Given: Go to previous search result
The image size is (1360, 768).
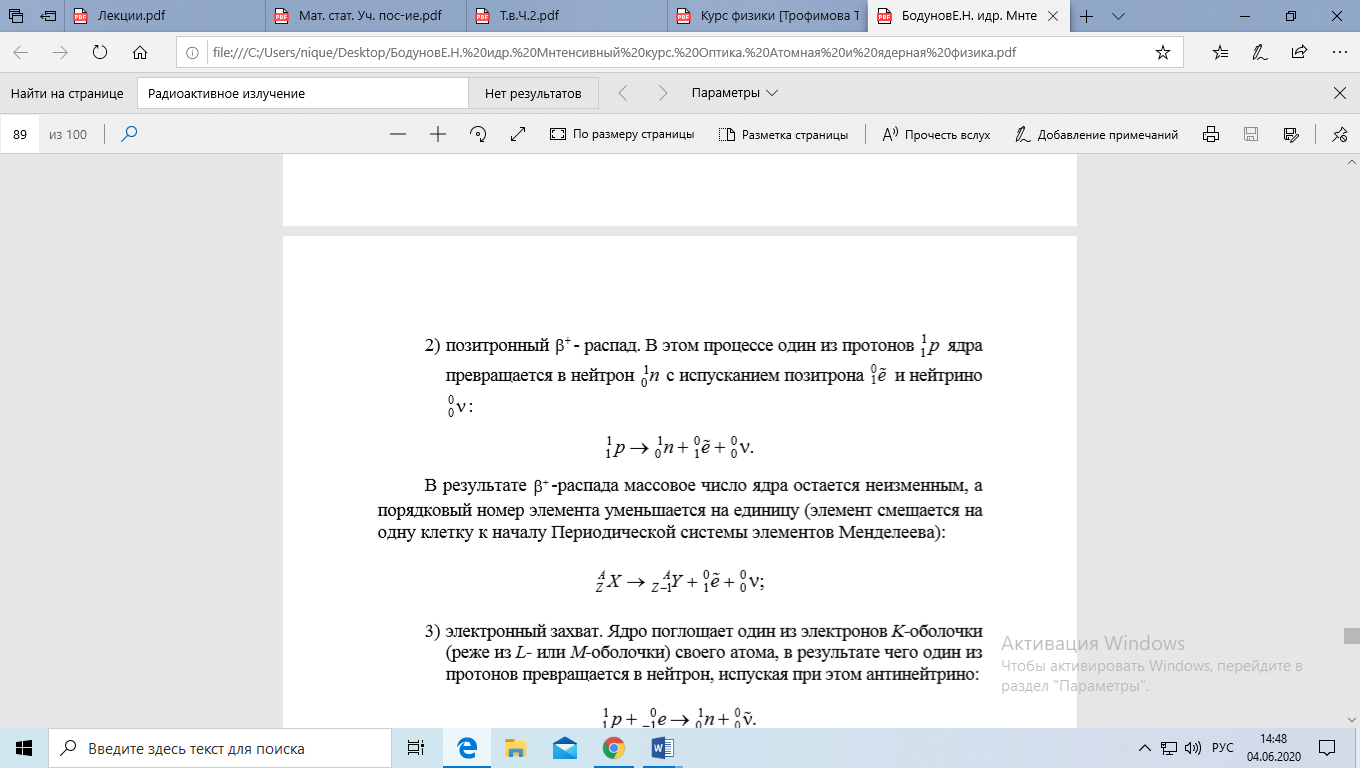Looking at the screenshot, I should [623, 93].
